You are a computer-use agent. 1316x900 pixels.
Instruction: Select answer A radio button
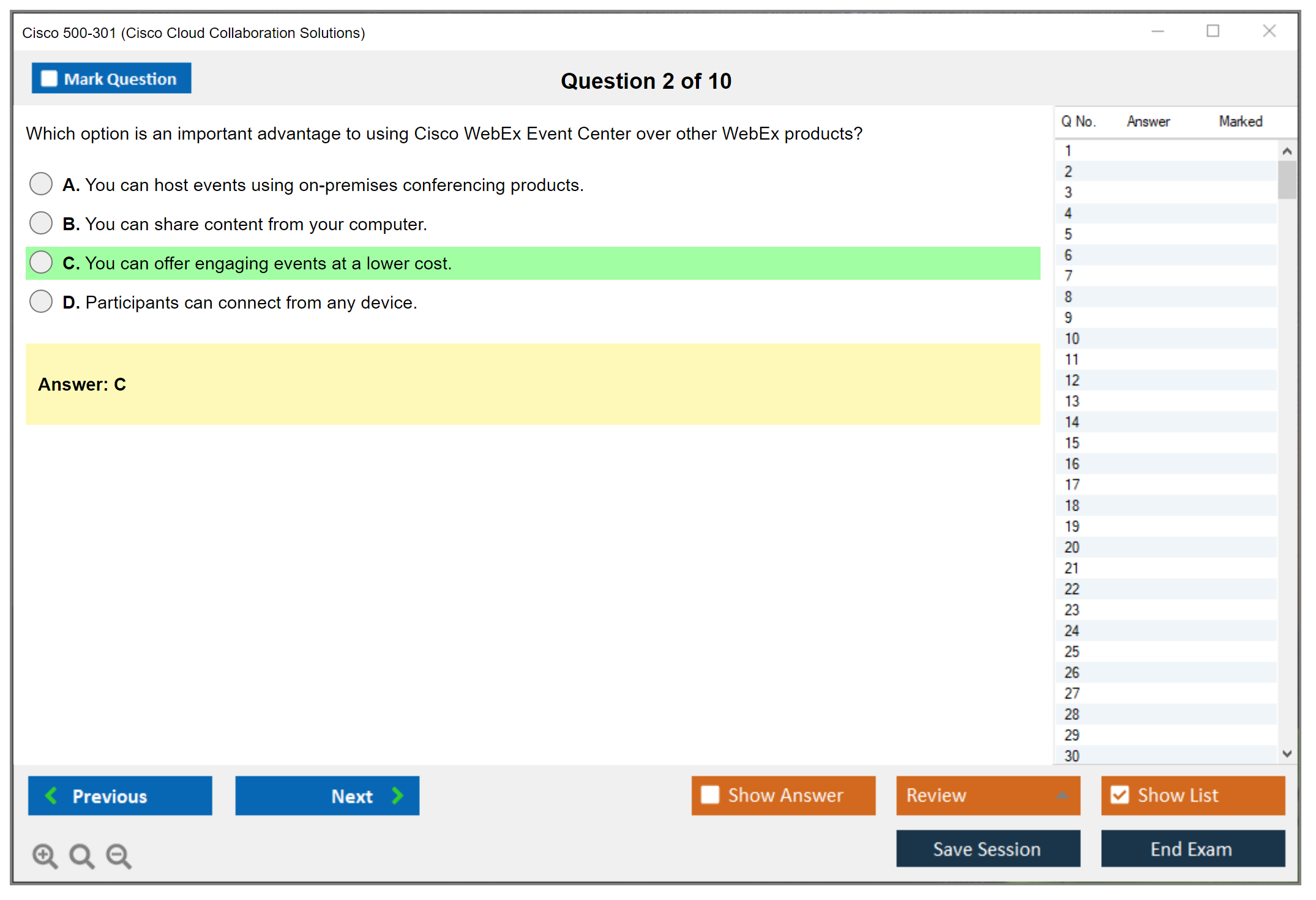[41, 184]
